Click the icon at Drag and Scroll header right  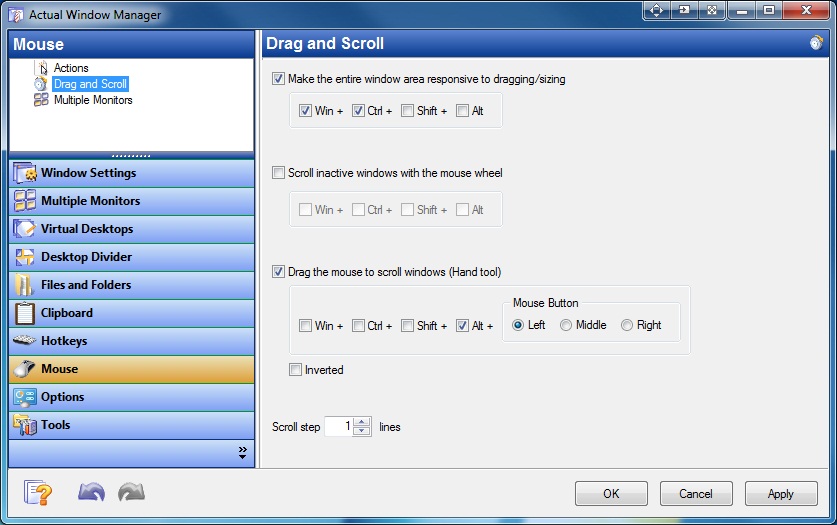(816, 43)
